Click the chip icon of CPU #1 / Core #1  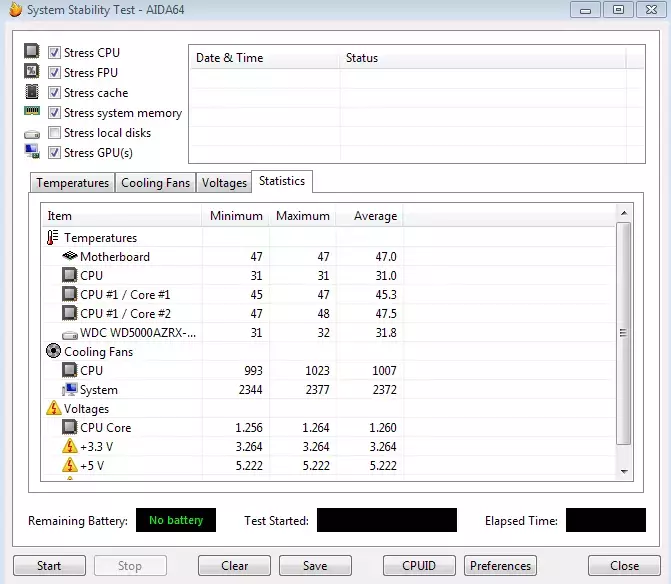click(69, 294)
